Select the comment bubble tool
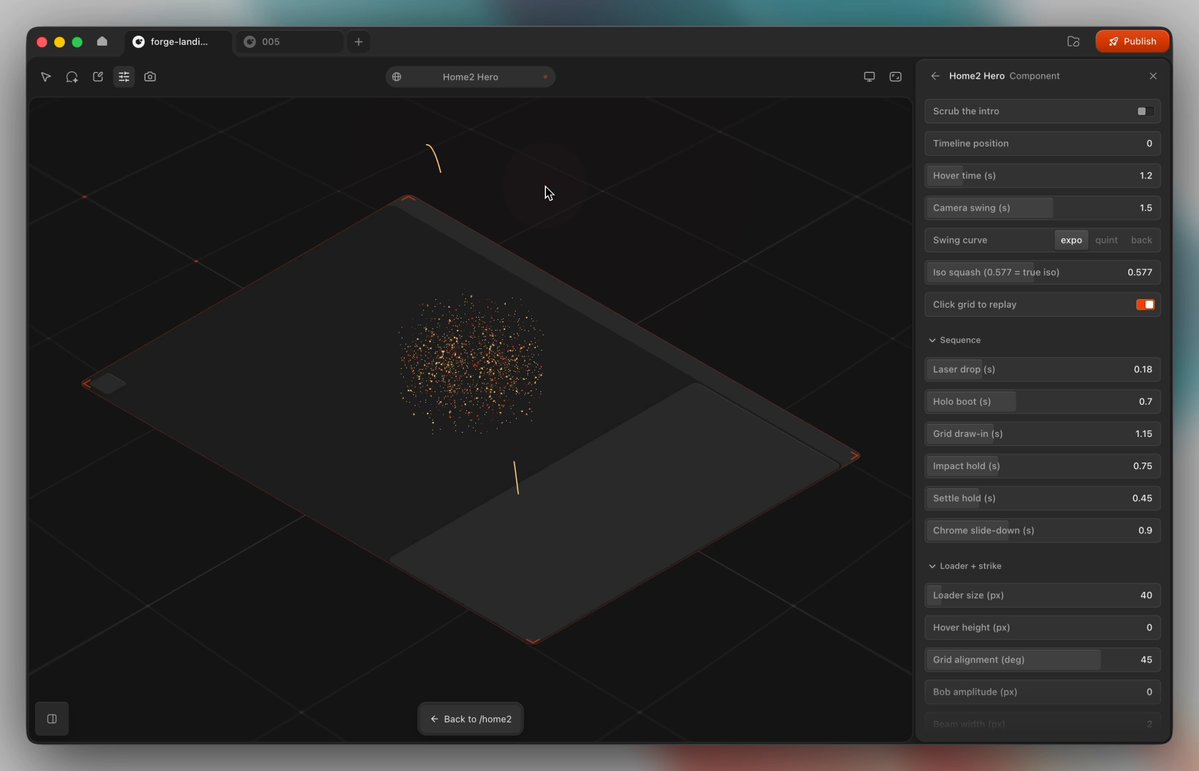1199x771 pixels. point(72,76)
